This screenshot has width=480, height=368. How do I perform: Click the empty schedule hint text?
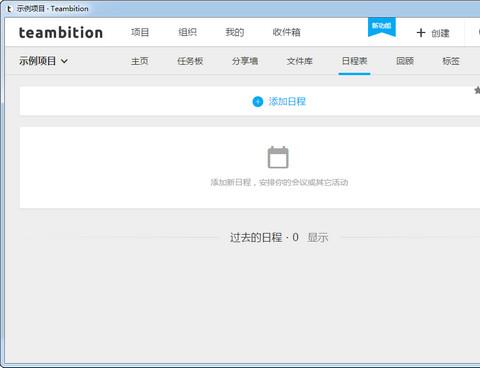pyautogui.click(x=279, y=182)
